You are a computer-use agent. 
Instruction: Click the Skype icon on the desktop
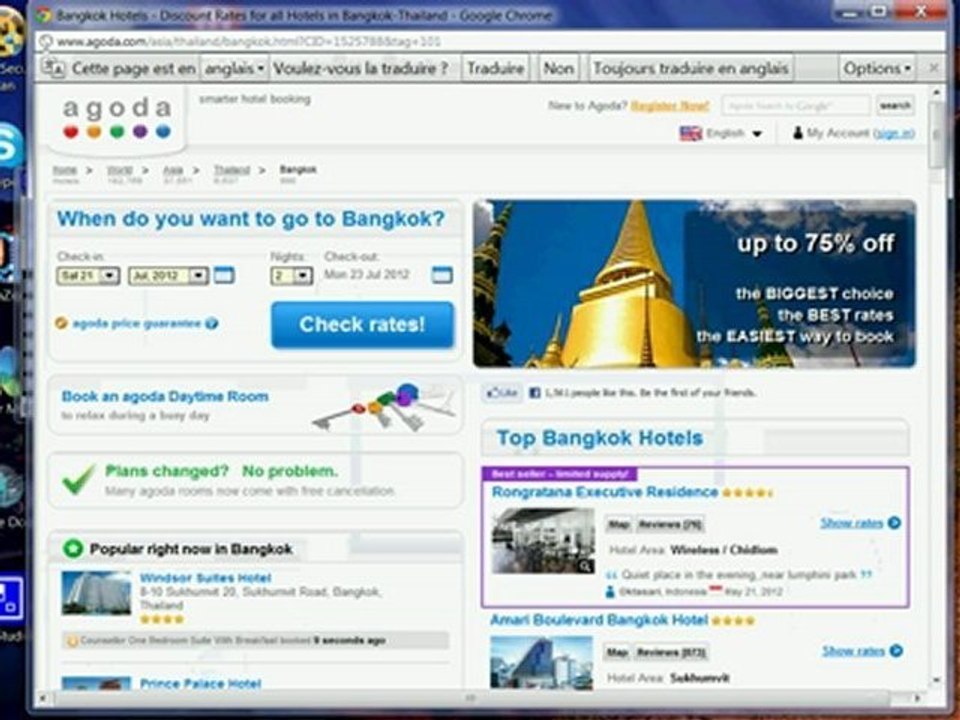(9, 144)
